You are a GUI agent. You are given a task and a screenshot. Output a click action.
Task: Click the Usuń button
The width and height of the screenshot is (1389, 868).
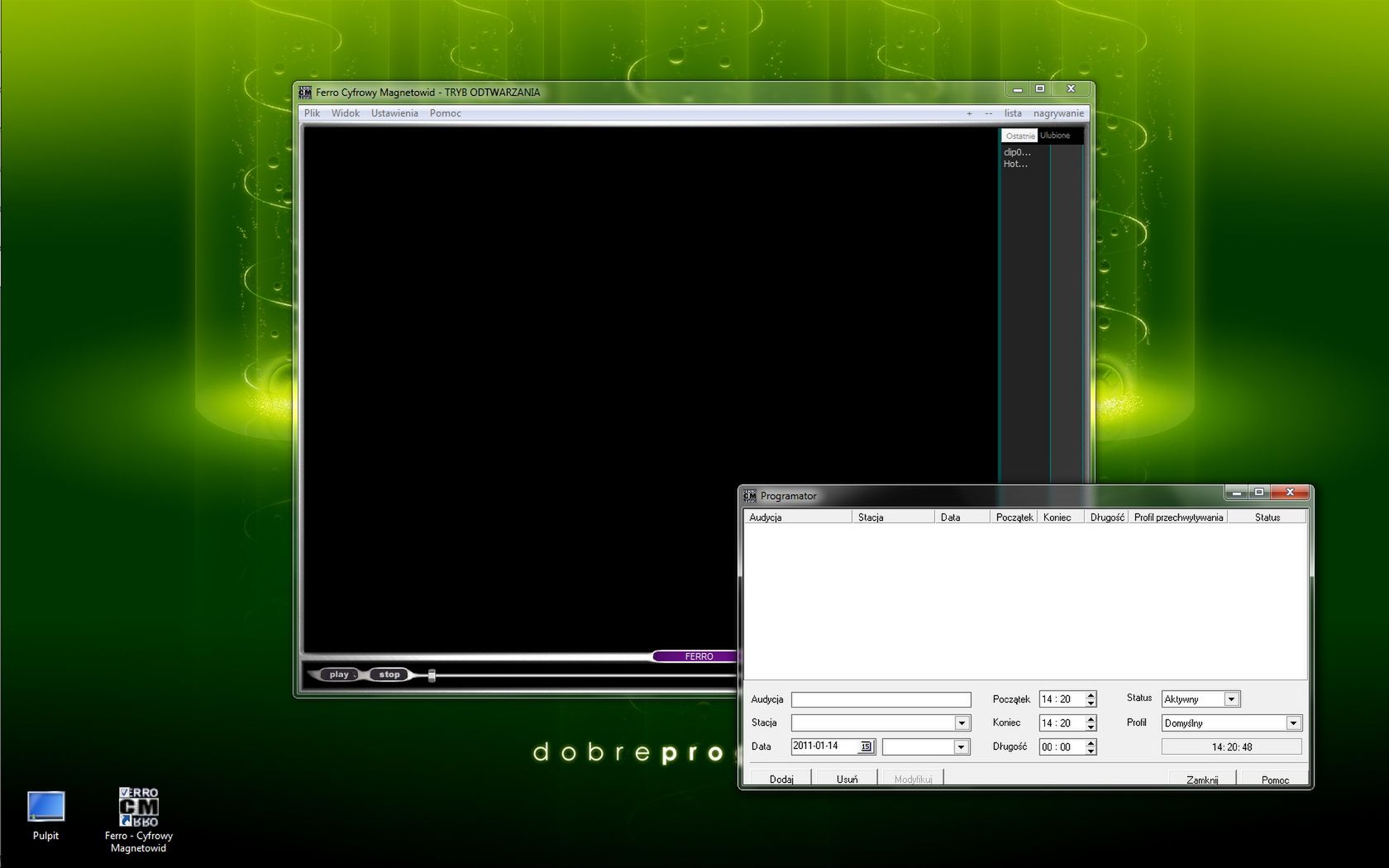(x=847, y=779)
